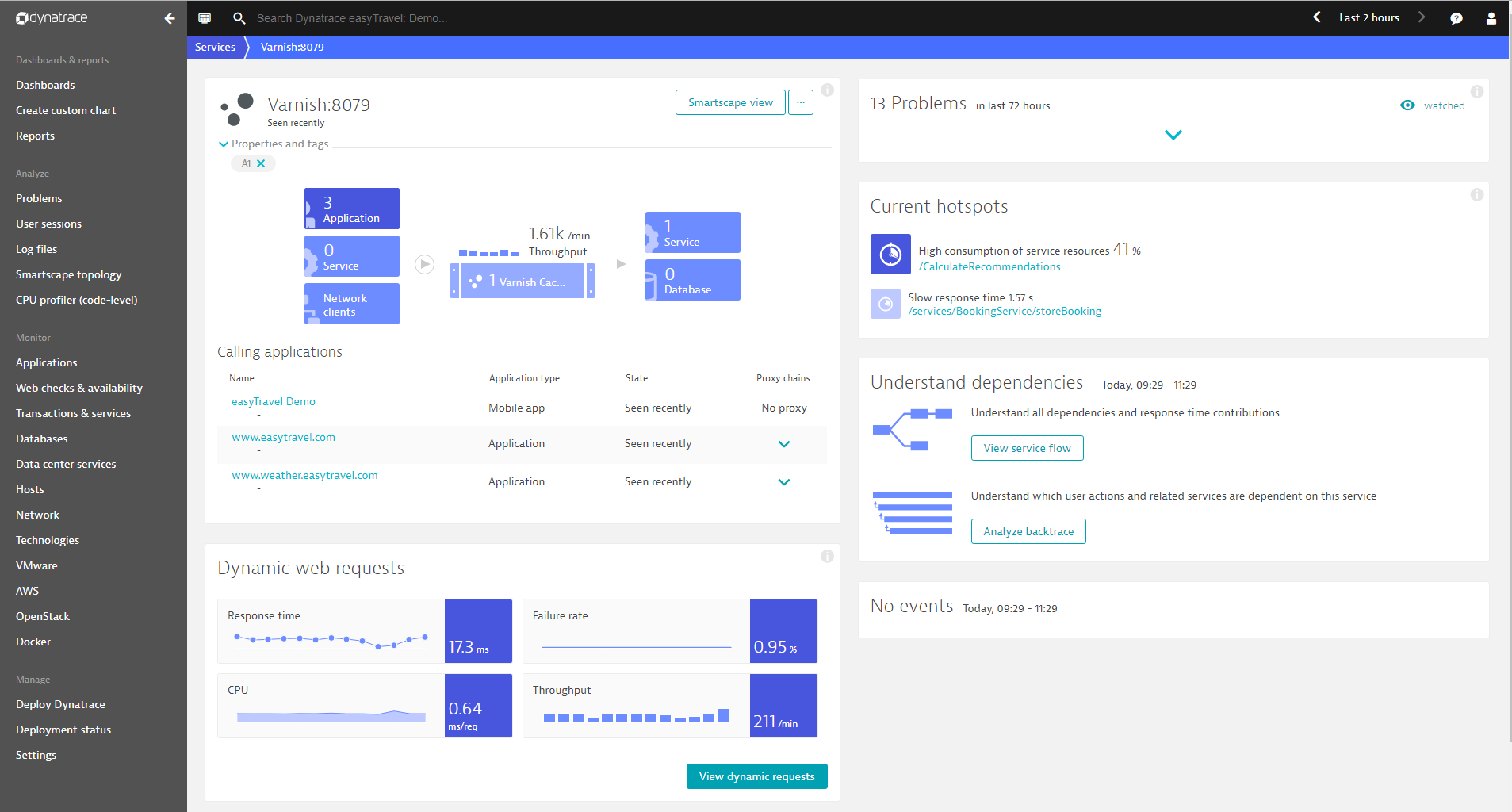This screenshot has height=812, width=1512.
Task: Open Failure rate chart tile
Action: click(x=670, y=631)
